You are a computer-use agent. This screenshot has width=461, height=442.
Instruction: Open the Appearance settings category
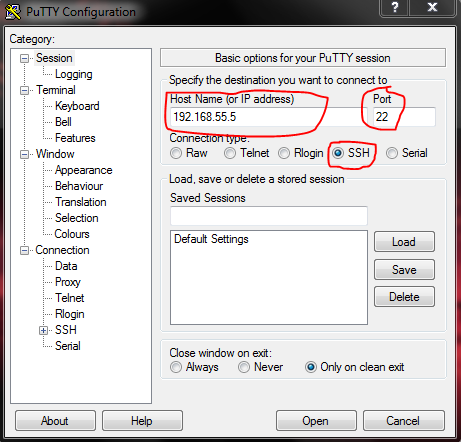coord(84,170)
